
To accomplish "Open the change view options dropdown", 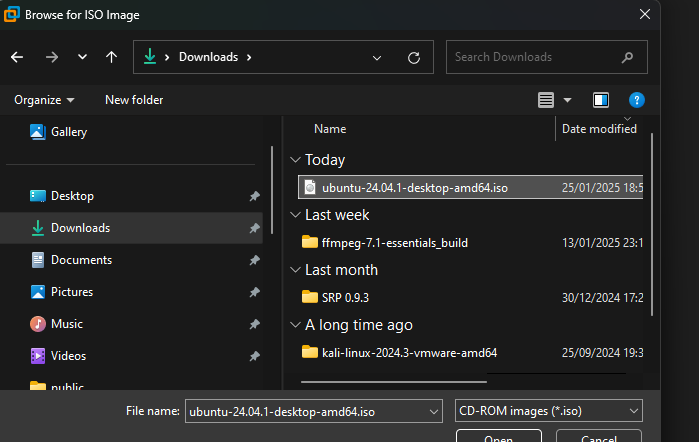I will tap(568, 100).
